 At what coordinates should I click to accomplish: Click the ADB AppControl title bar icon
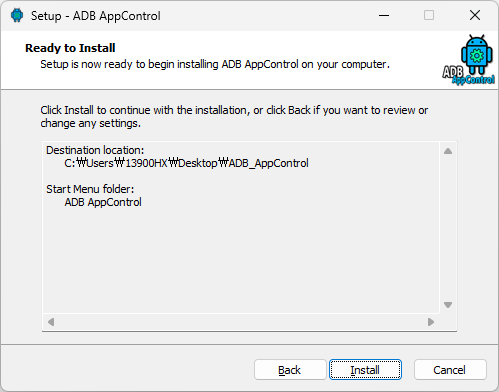tap(17, 15)
